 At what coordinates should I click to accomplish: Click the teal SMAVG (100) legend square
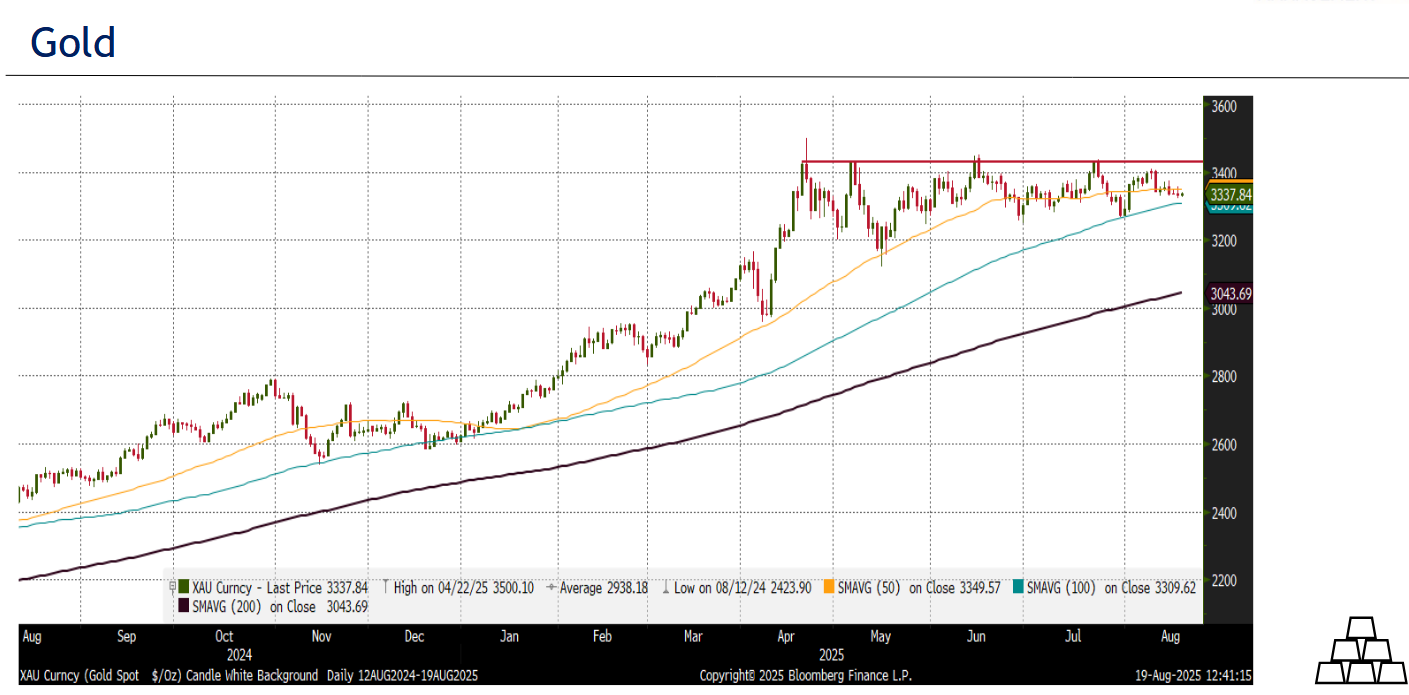[1019, 588]
